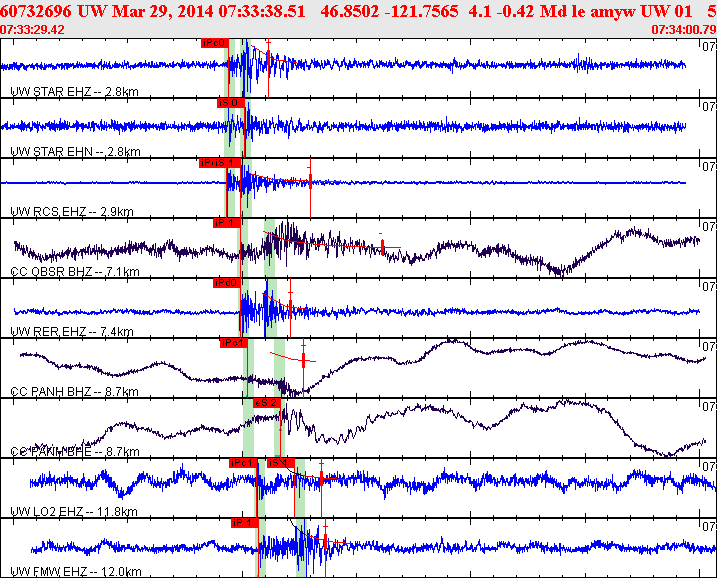Click the coda duration marker on STAR EHZ trace

pos(268,56)
